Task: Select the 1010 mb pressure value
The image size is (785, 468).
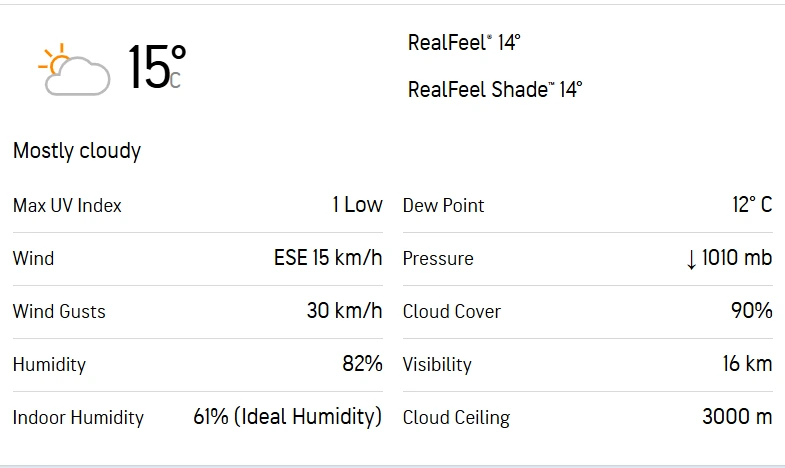Action: point(737,258)
